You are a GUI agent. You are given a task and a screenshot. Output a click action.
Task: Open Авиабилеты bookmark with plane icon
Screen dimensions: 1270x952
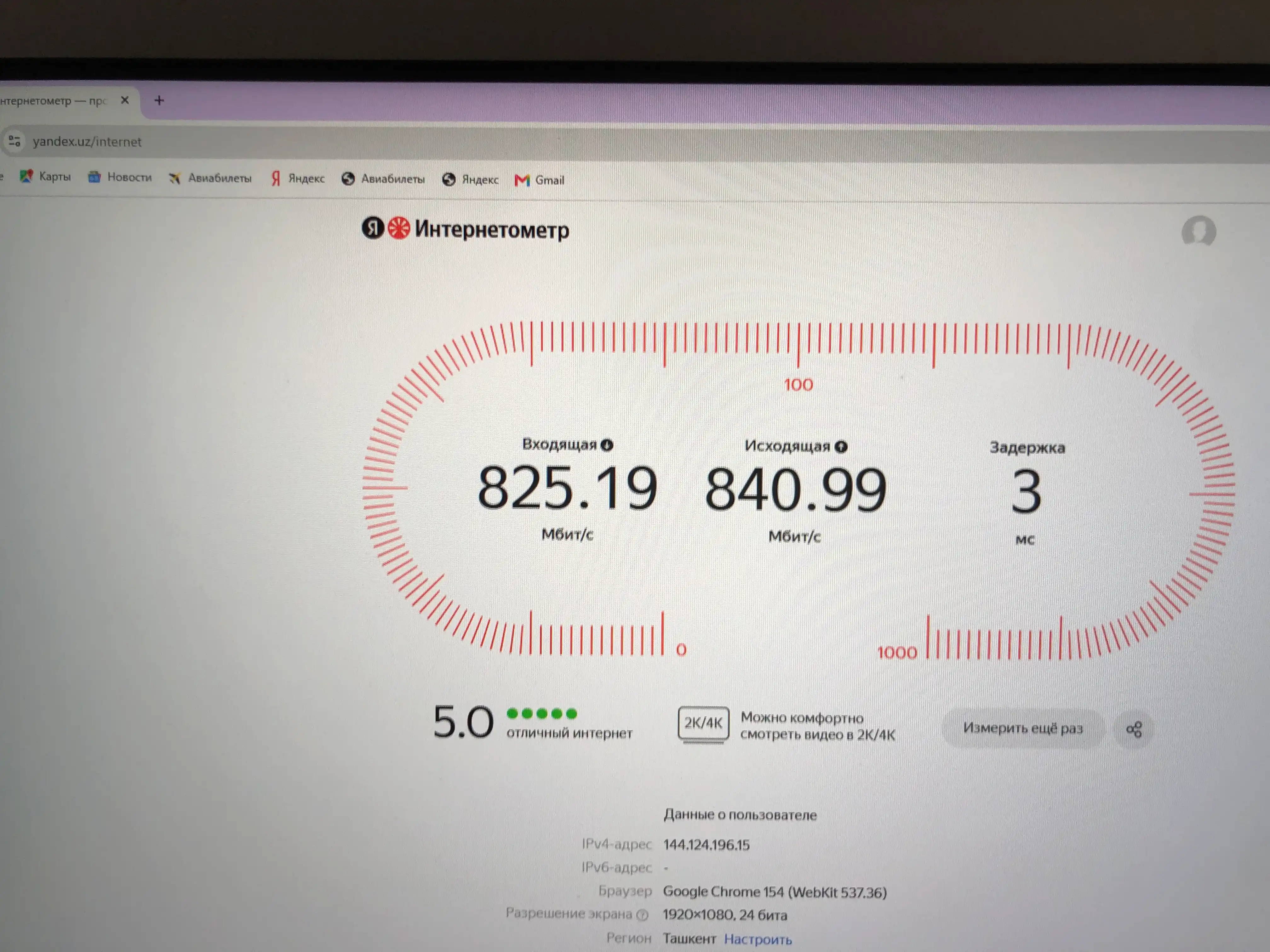[x=210, y=178]
